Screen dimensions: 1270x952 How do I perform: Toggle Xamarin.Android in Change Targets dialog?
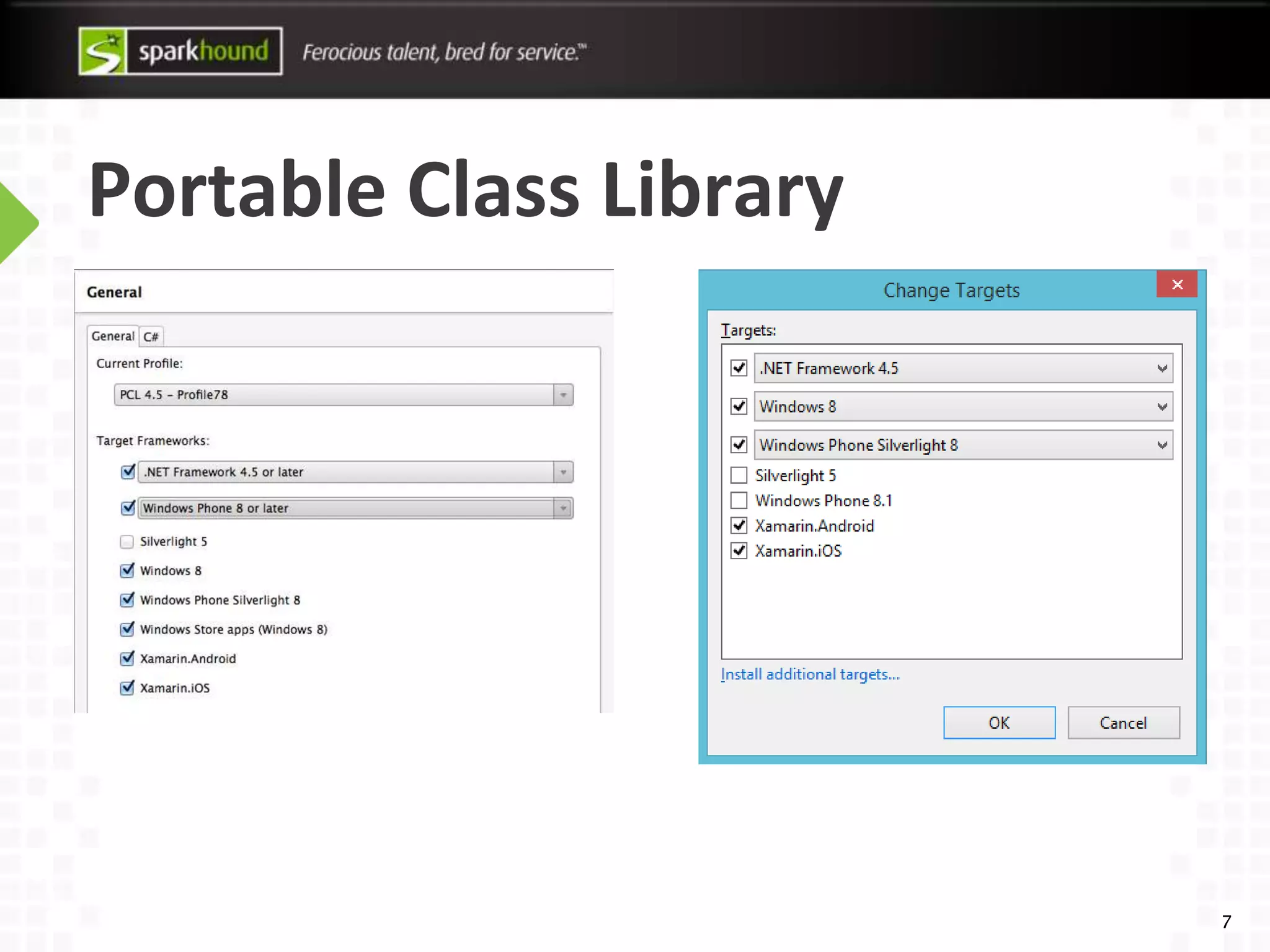click(739, 526)
